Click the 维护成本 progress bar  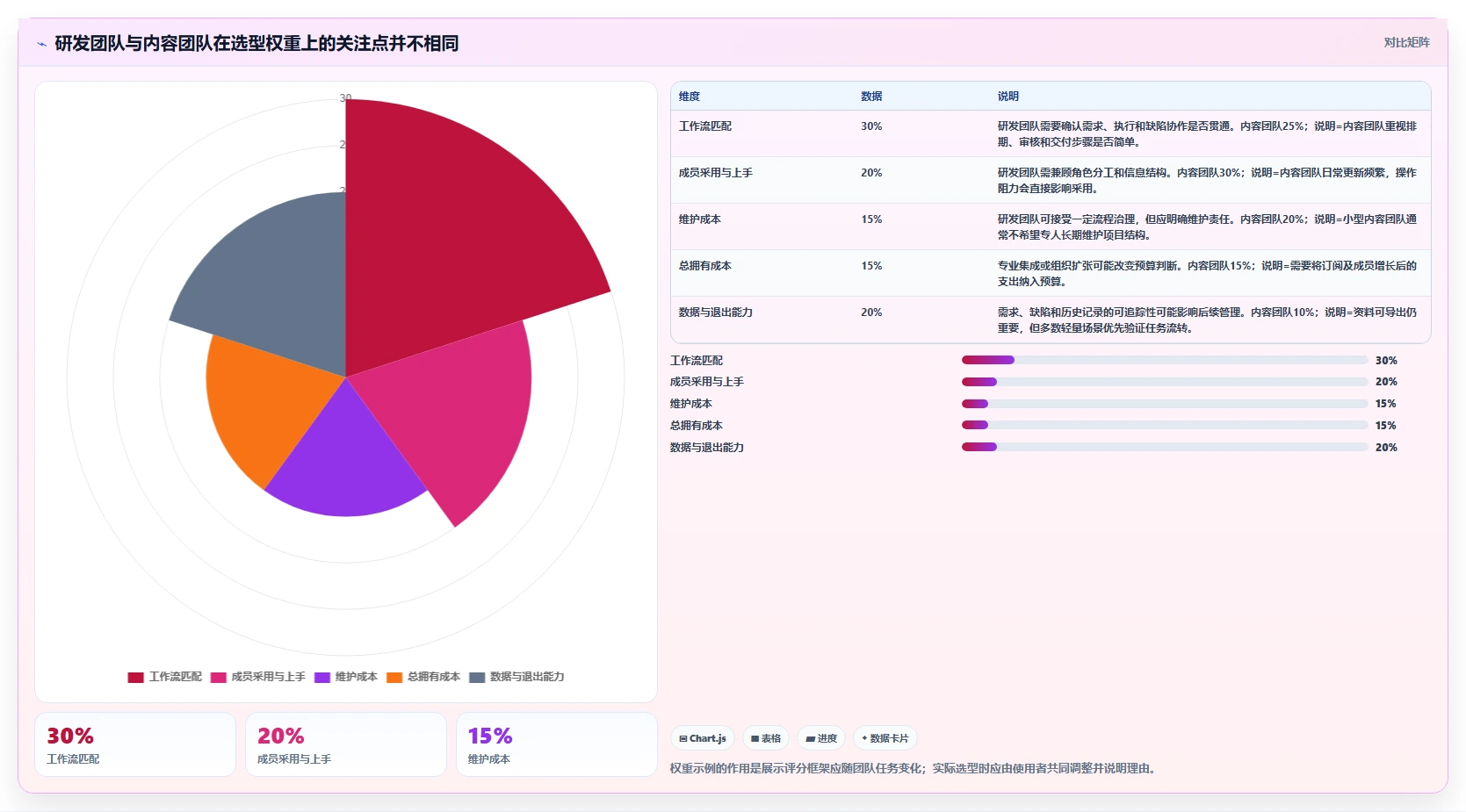[1165, 404]
